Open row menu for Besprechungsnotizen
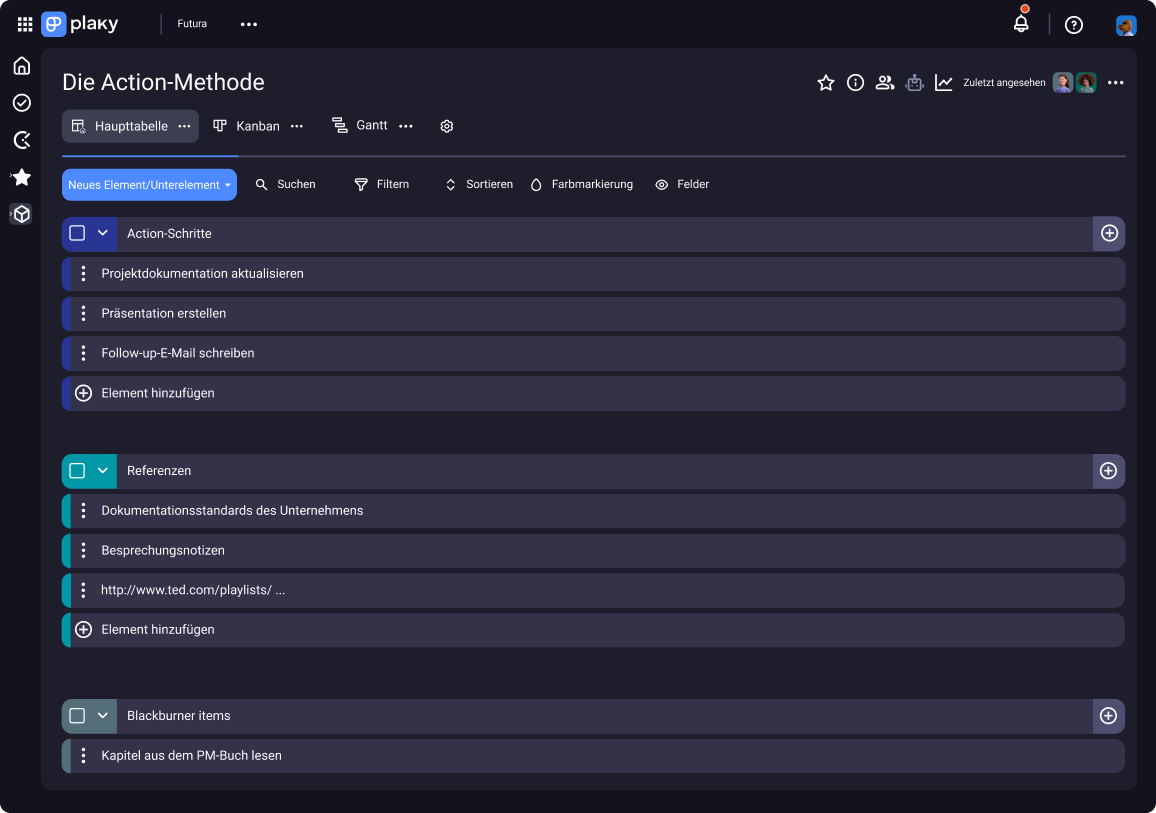Screen dimensions: 1156x813 click(x=83, y=550)
